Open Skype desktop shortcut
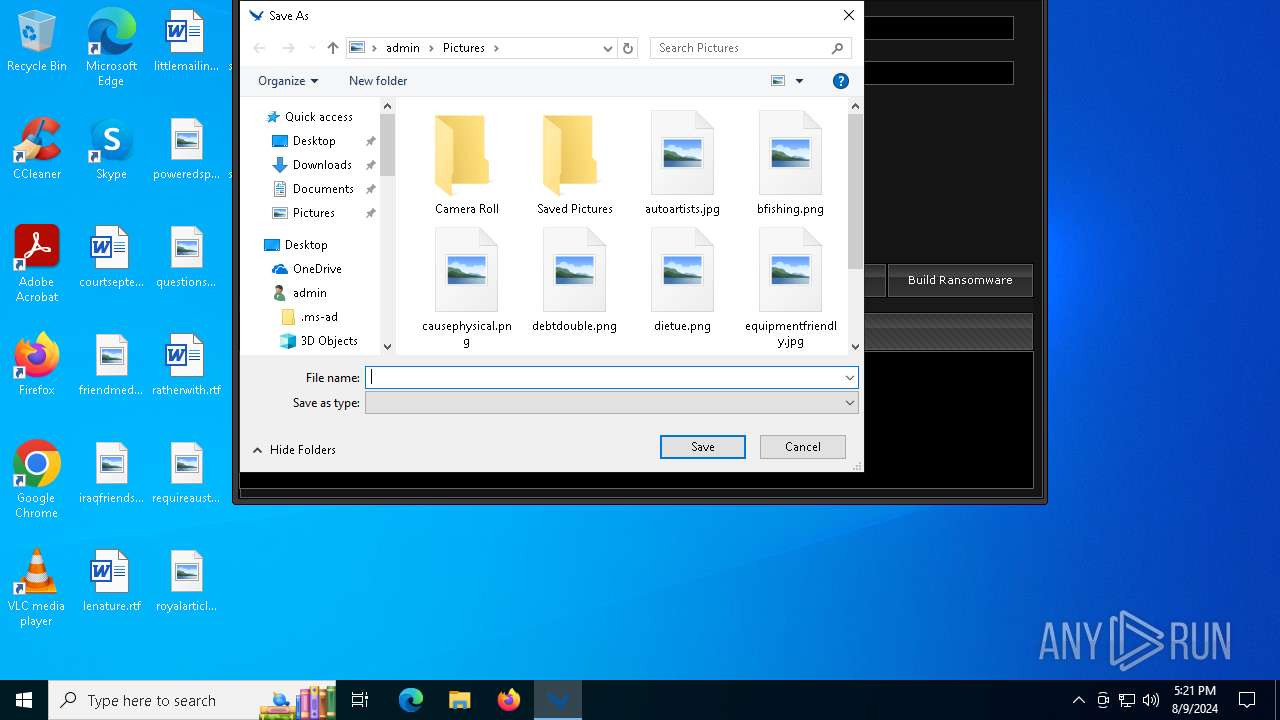The image size is (1280, 720). 111,150
